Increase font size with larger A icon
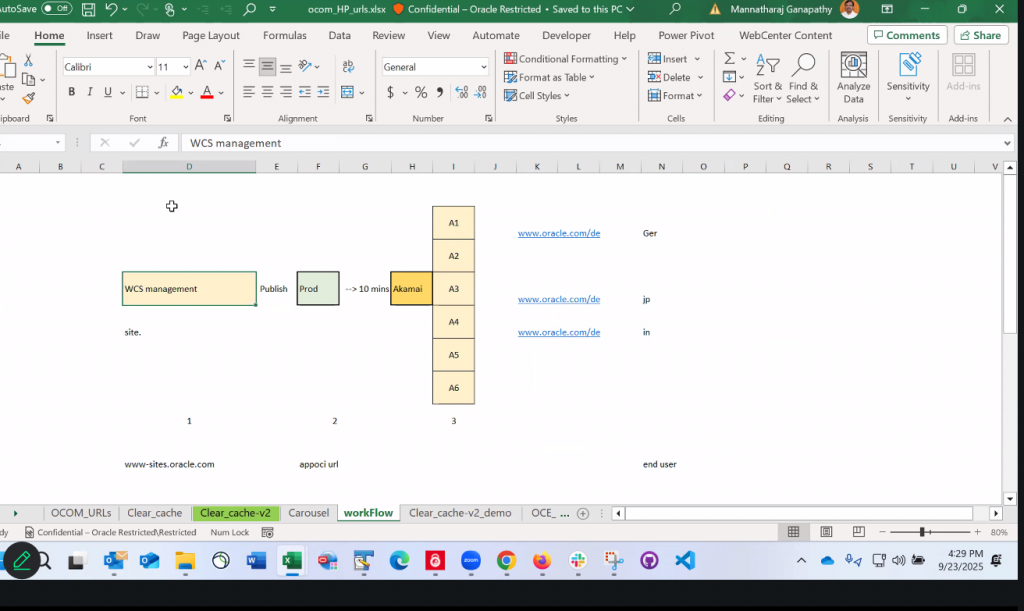Screen dimensions: 1024x611 point(200,65)
